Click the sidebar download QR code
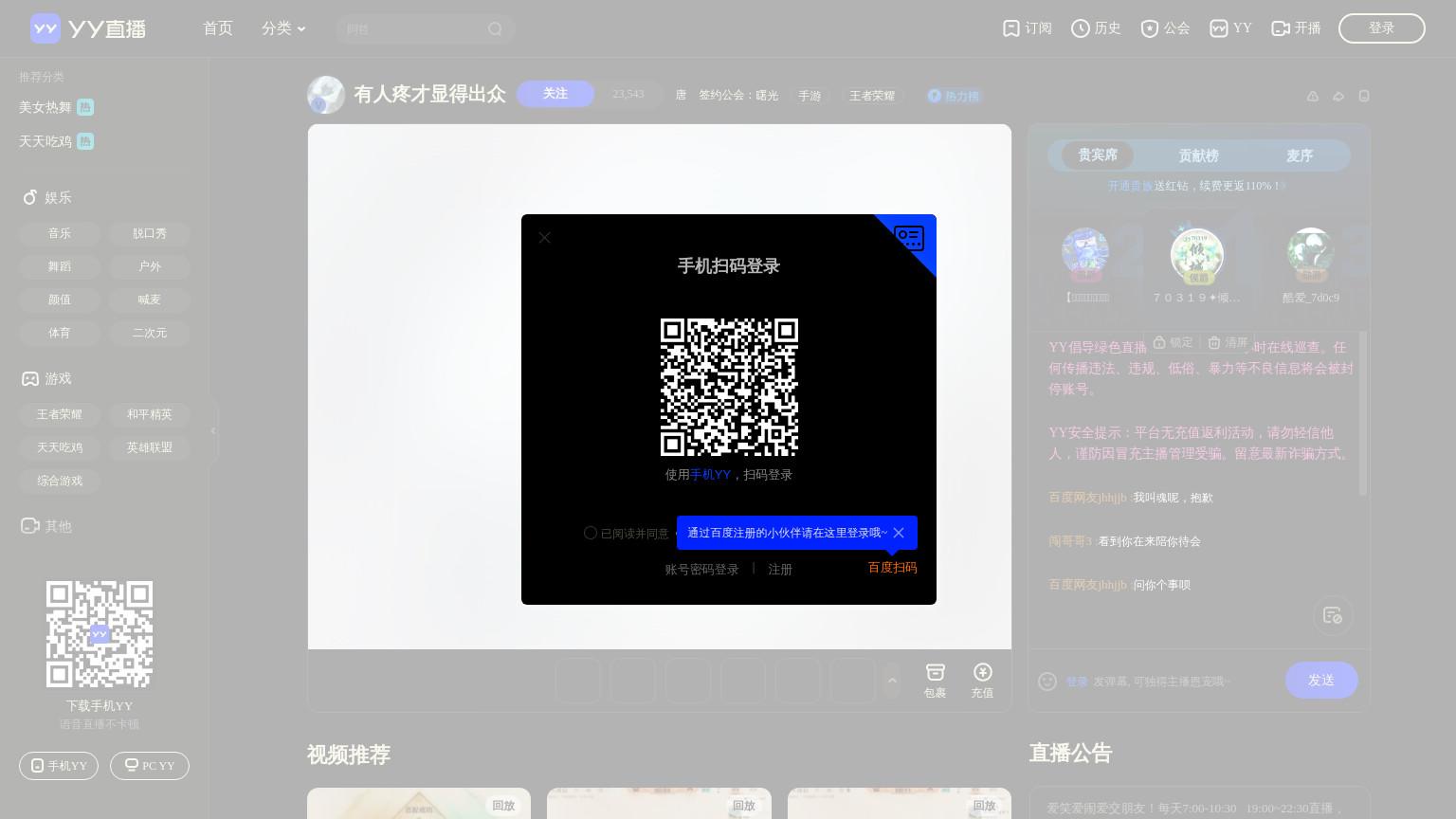The height and width of the screenshot is (819, 1456). (x=100, y=634)
